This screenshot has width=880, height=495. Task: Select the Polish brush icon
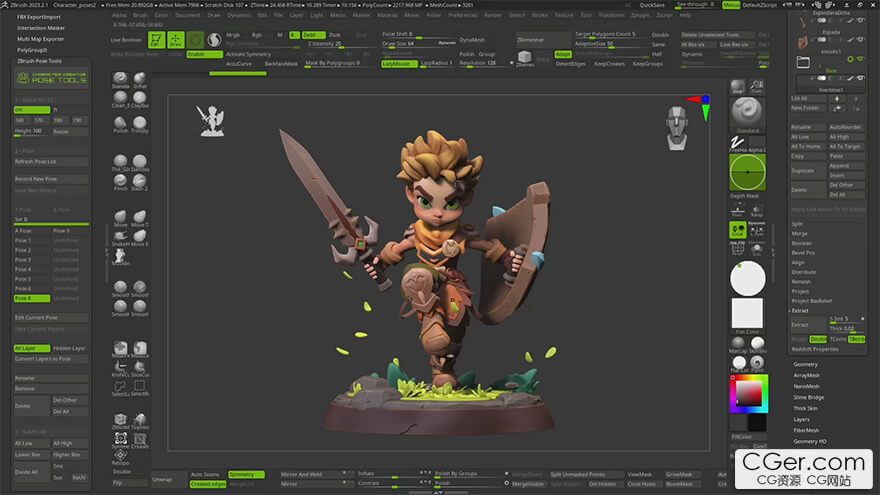[x=120, y=122]
